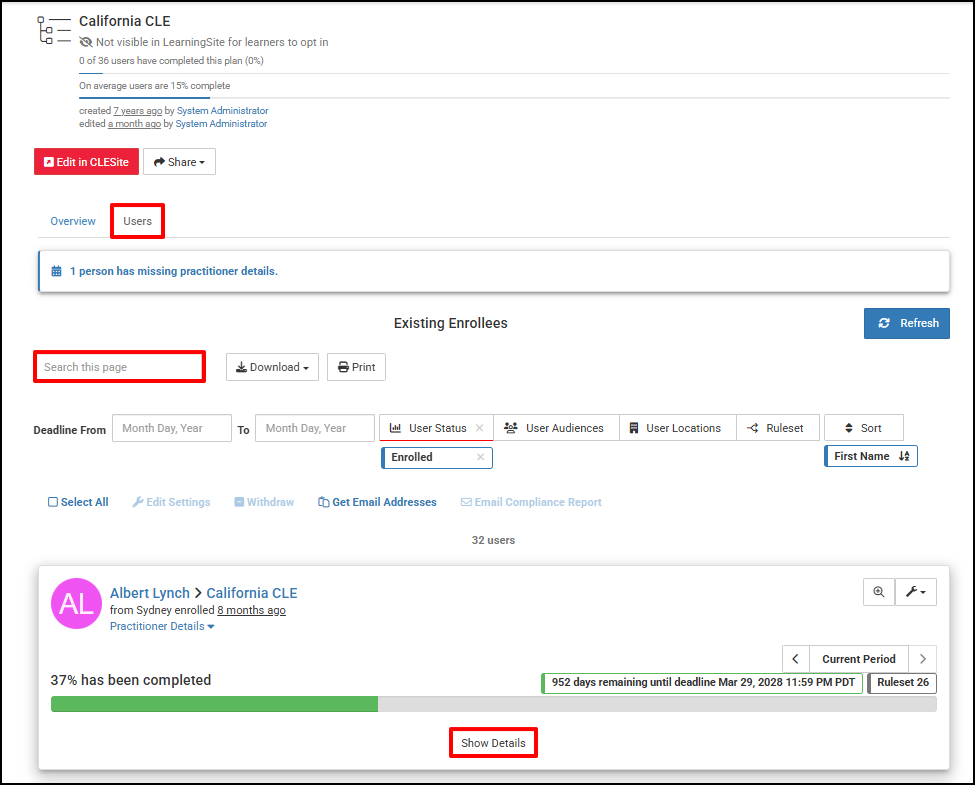This screenshot has height=785, width=975.
Task: Open User Status filter
Action: (436, 428)
